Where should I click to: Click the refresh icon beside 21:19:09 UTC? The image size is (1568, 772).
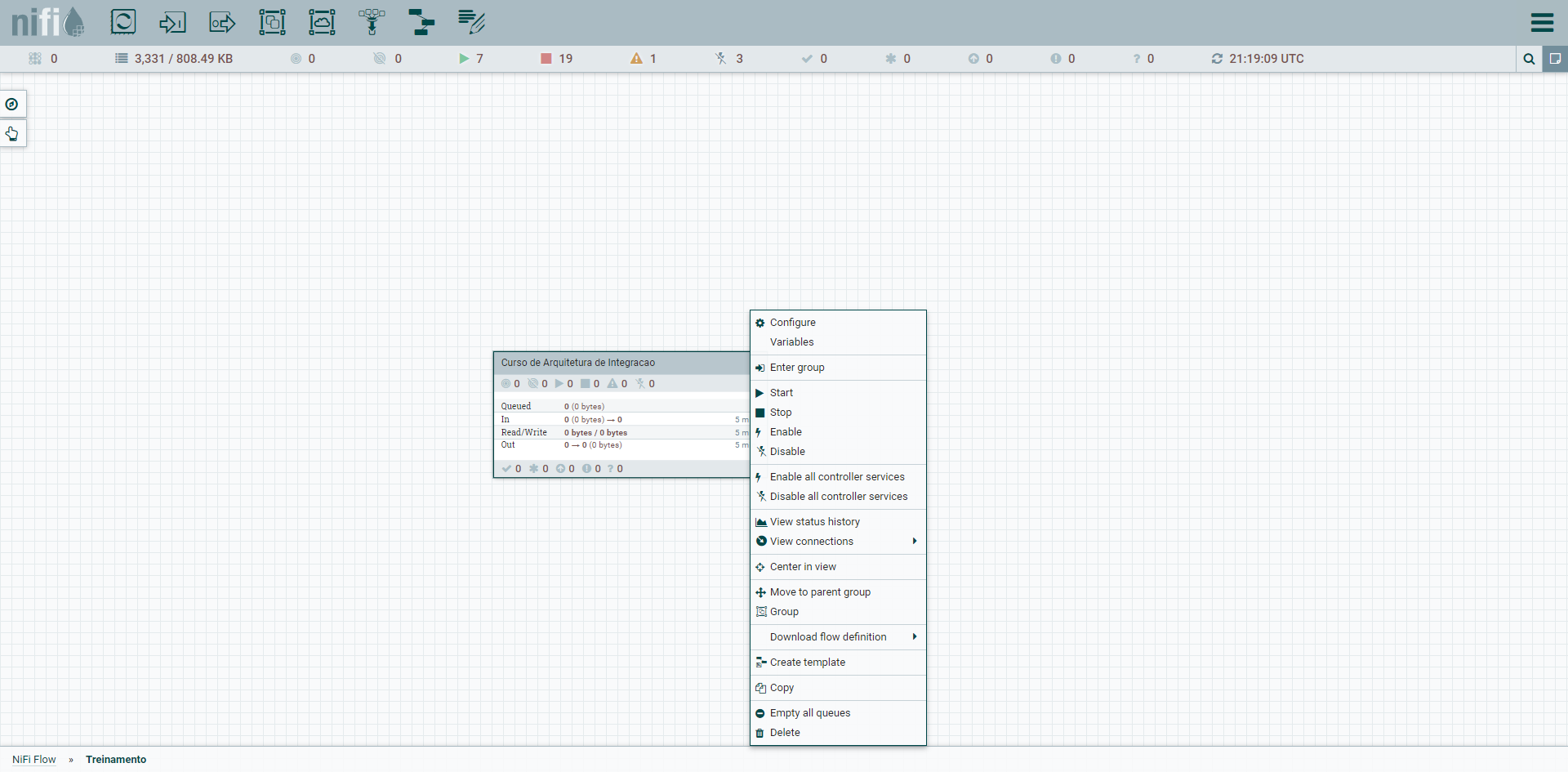(x=1217, y=59)
